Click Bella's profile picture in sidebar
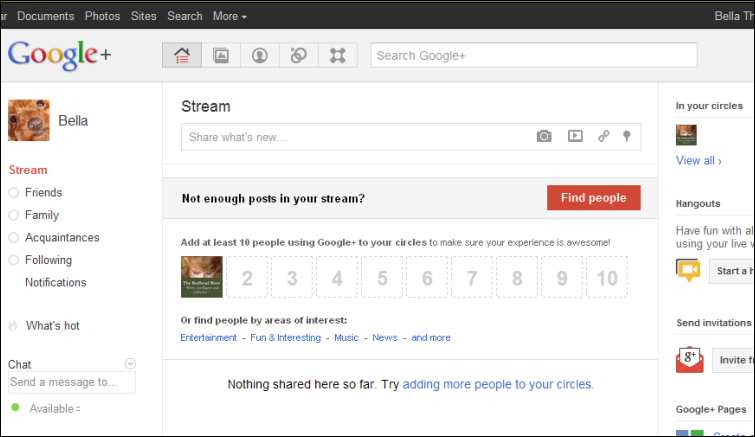Image resolution: width=755 pixels, height=437 pixels. [x=29, y=120]
